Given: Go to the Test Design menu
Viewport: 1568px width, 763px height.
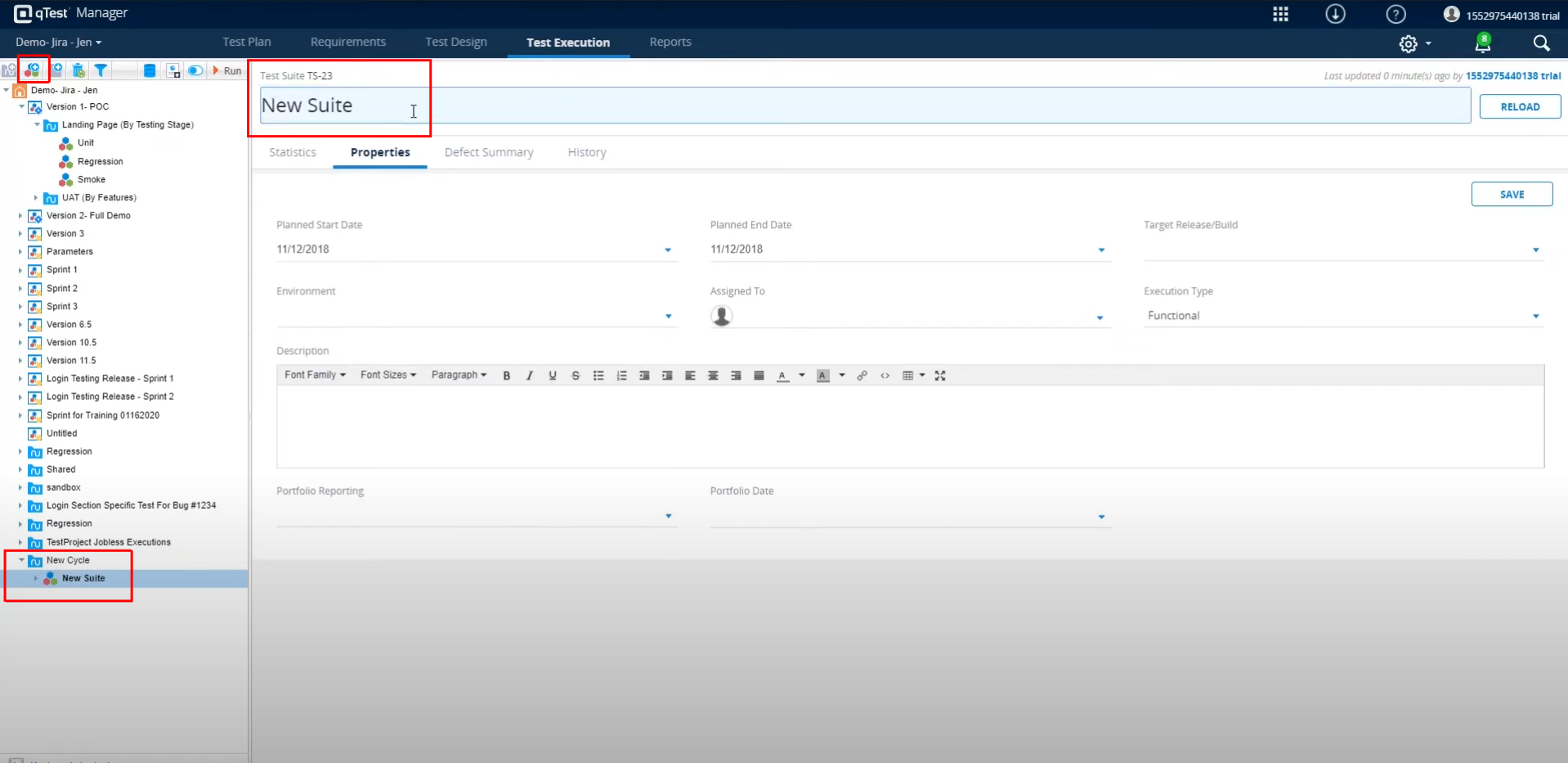Looking at the screenshot, I should 455,42.
